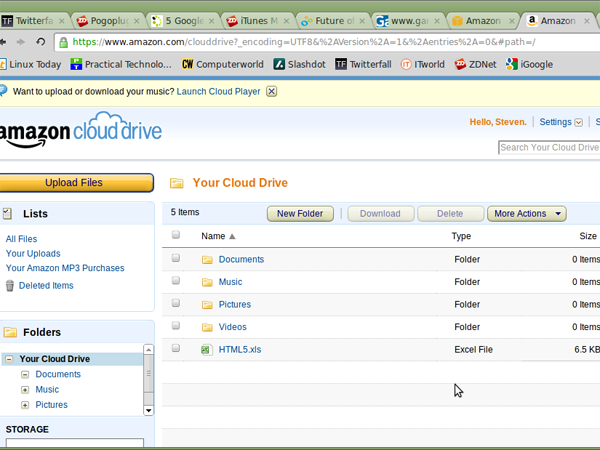Open the Settings dropdown menu
This screenshot has height=450, width=600.
561,122
